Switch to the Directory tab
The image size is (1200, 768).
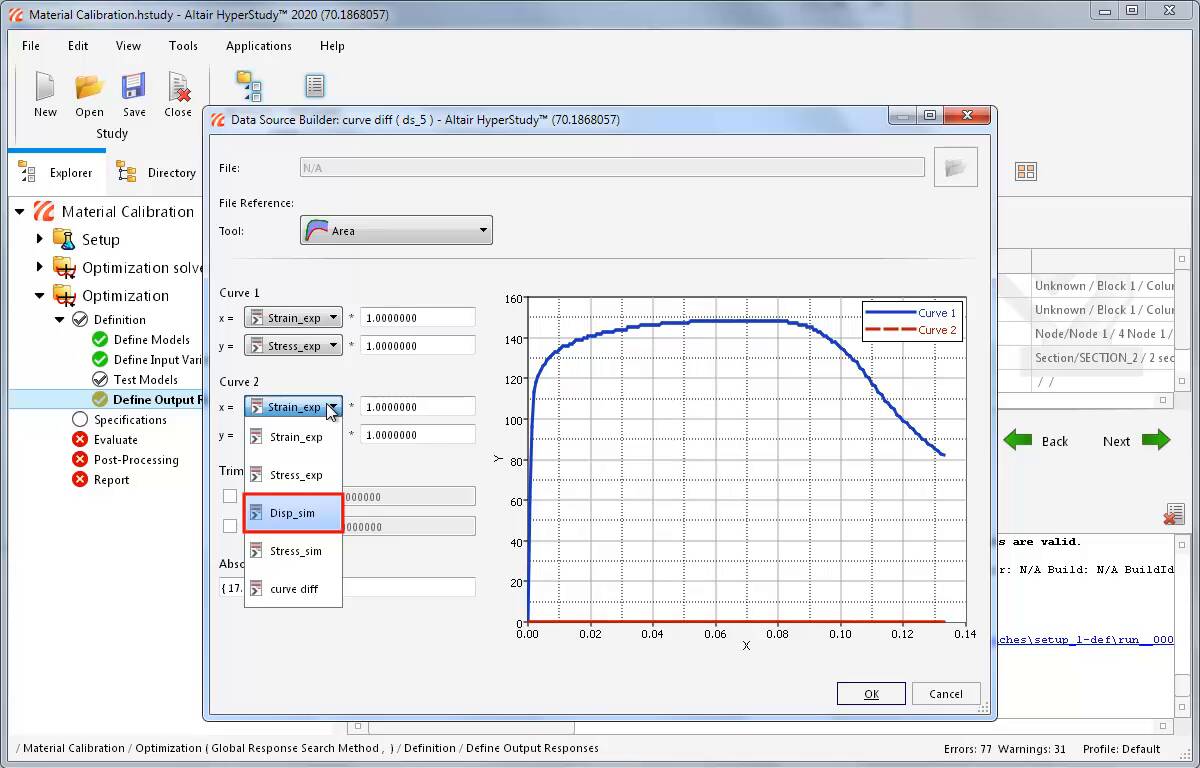157,172
